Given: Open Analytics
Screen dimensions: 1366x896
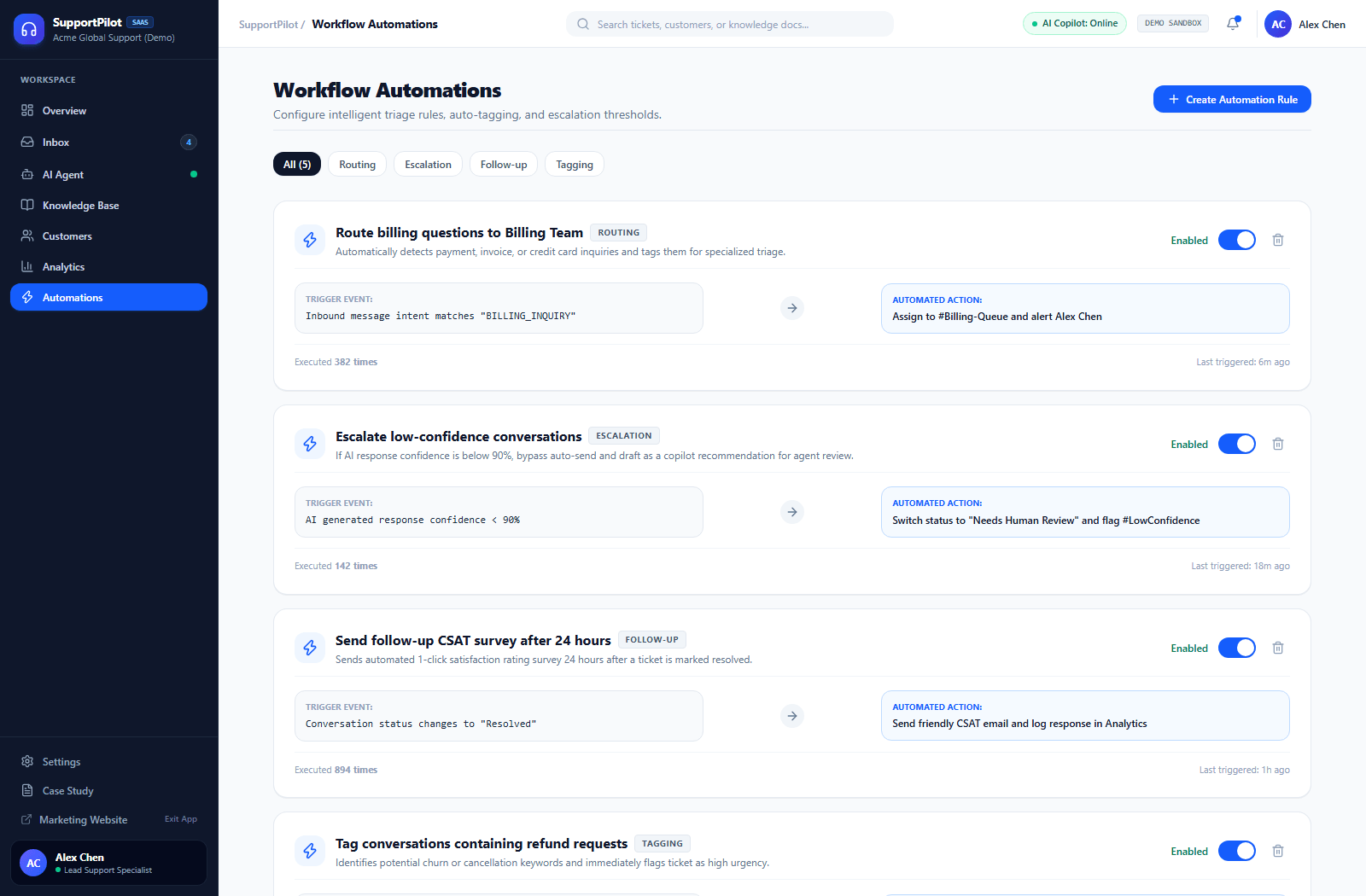Looking at the screenshot, I should pos(108,267).
